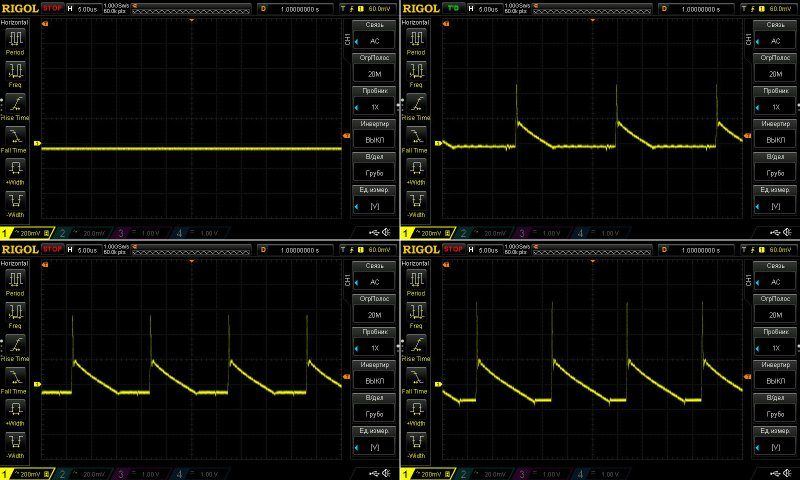This screenshot has width=800, height=480.
Task: Click the red STOP indicator in top-left scope
Action: [53, 8]
